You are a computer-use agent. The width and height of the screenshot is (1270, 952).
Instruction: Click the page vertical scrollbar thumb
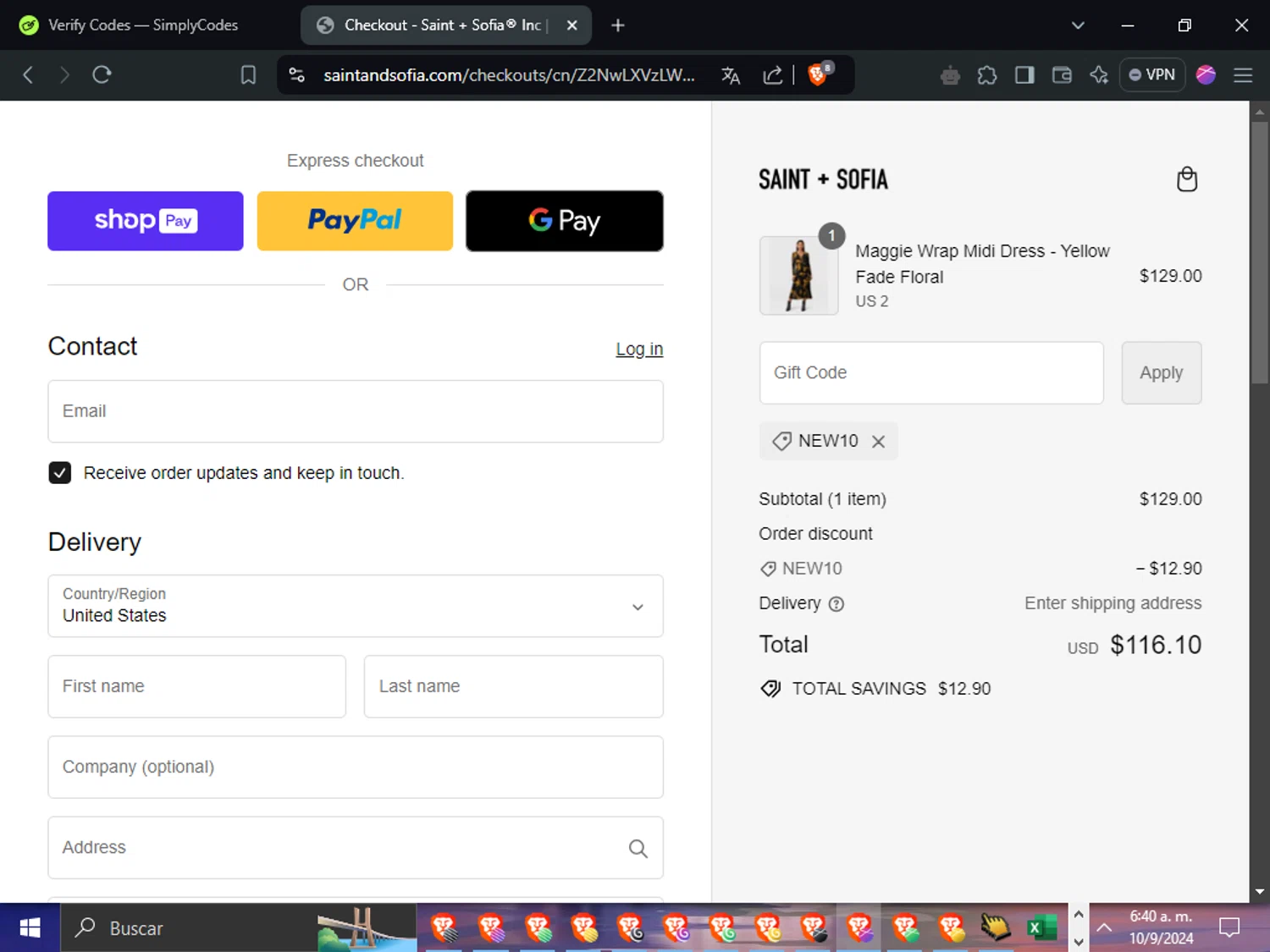coord(1259,254)
